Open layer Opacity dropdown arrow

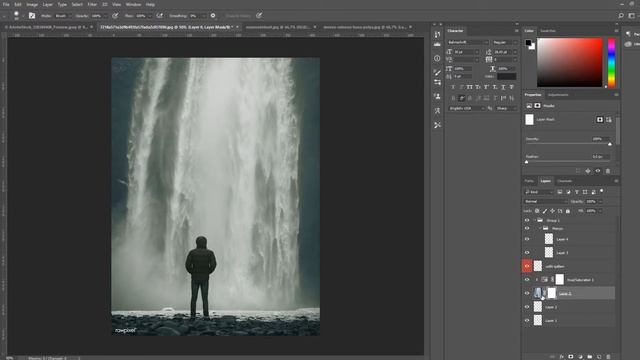coord(600,202)
